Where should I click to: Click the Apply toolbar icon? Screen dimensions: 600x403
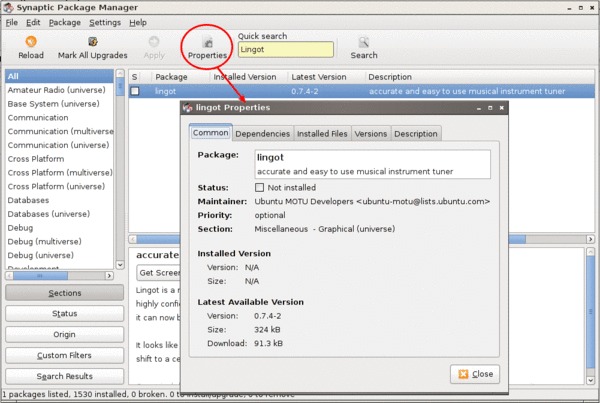pyautogui.click(x=154, y=43)
